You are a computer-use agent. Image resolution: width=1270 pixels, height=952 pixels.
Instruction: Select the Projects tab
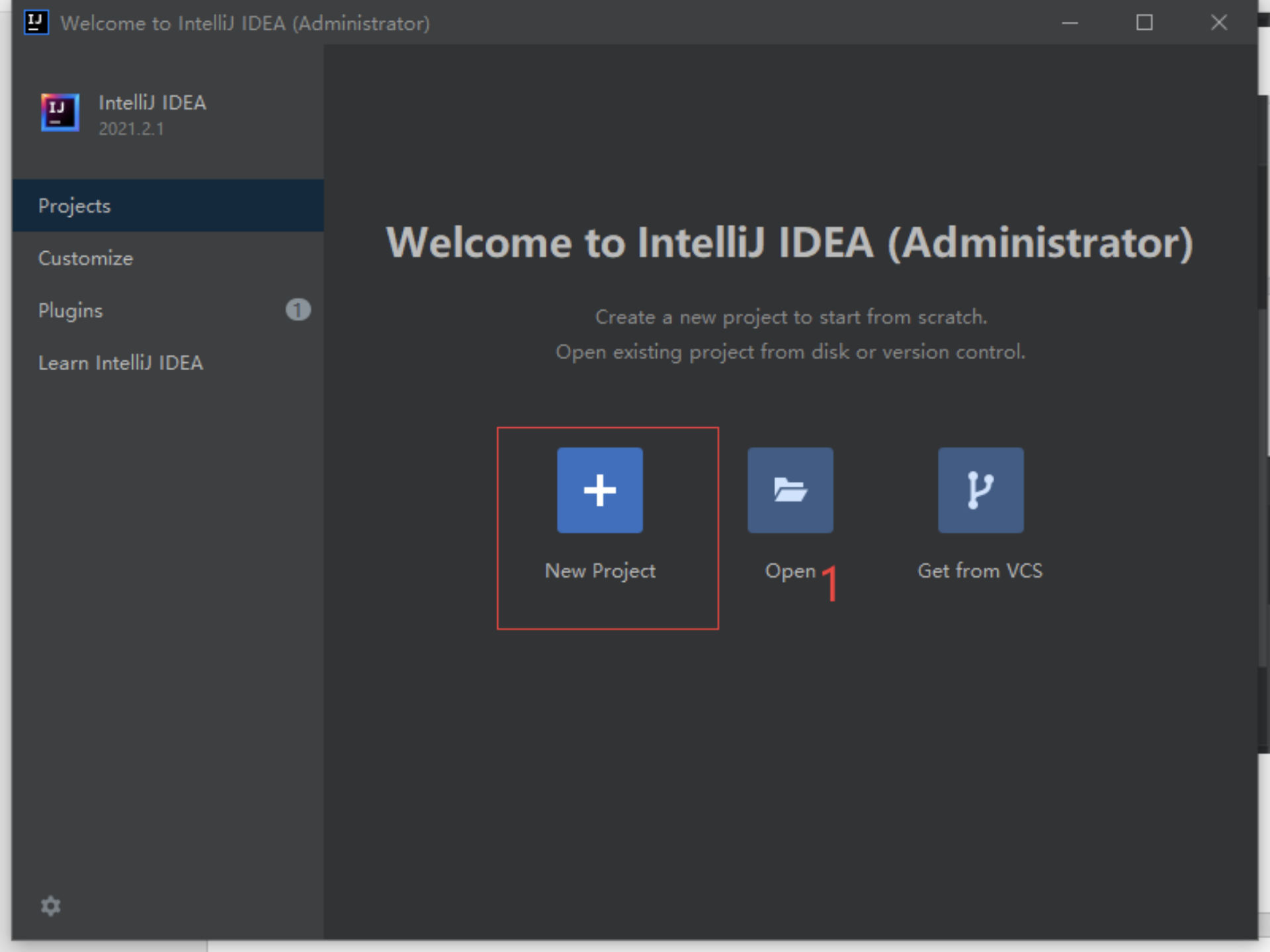click(x=74, y=206)
